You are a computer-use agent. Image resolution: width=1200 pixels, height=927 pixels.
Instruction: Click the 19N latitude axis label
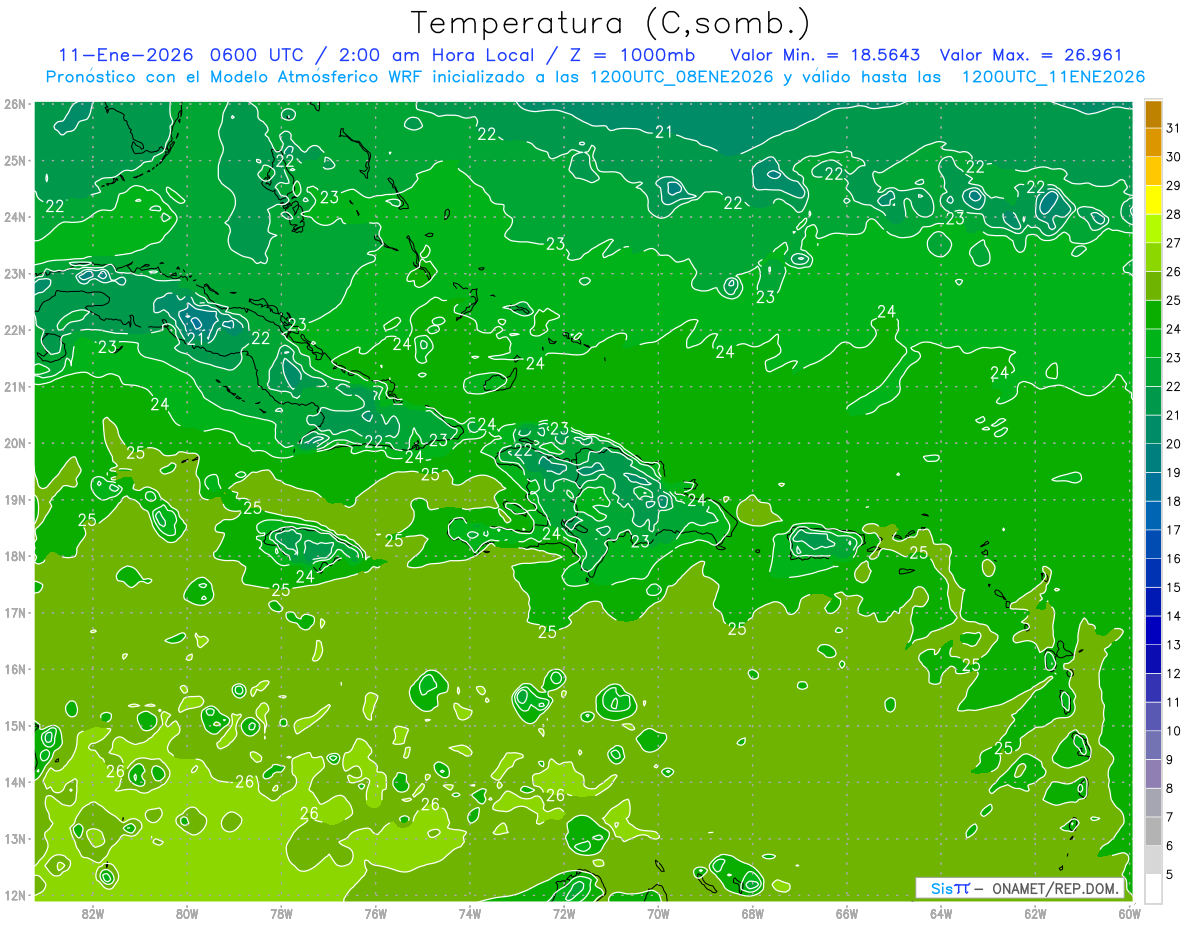(x=14, y=499)
